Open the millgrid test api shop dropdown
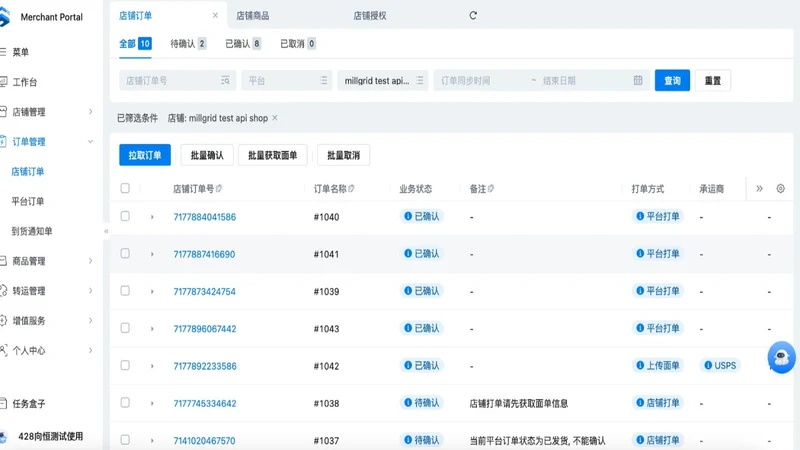 (x=383, y=80)
